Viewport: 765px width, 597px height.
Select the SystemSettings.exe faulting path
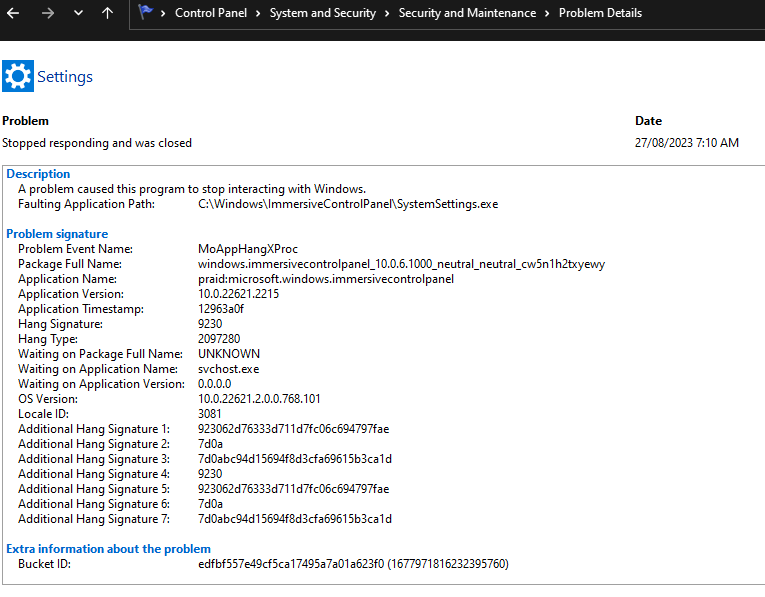coord(348,204)
